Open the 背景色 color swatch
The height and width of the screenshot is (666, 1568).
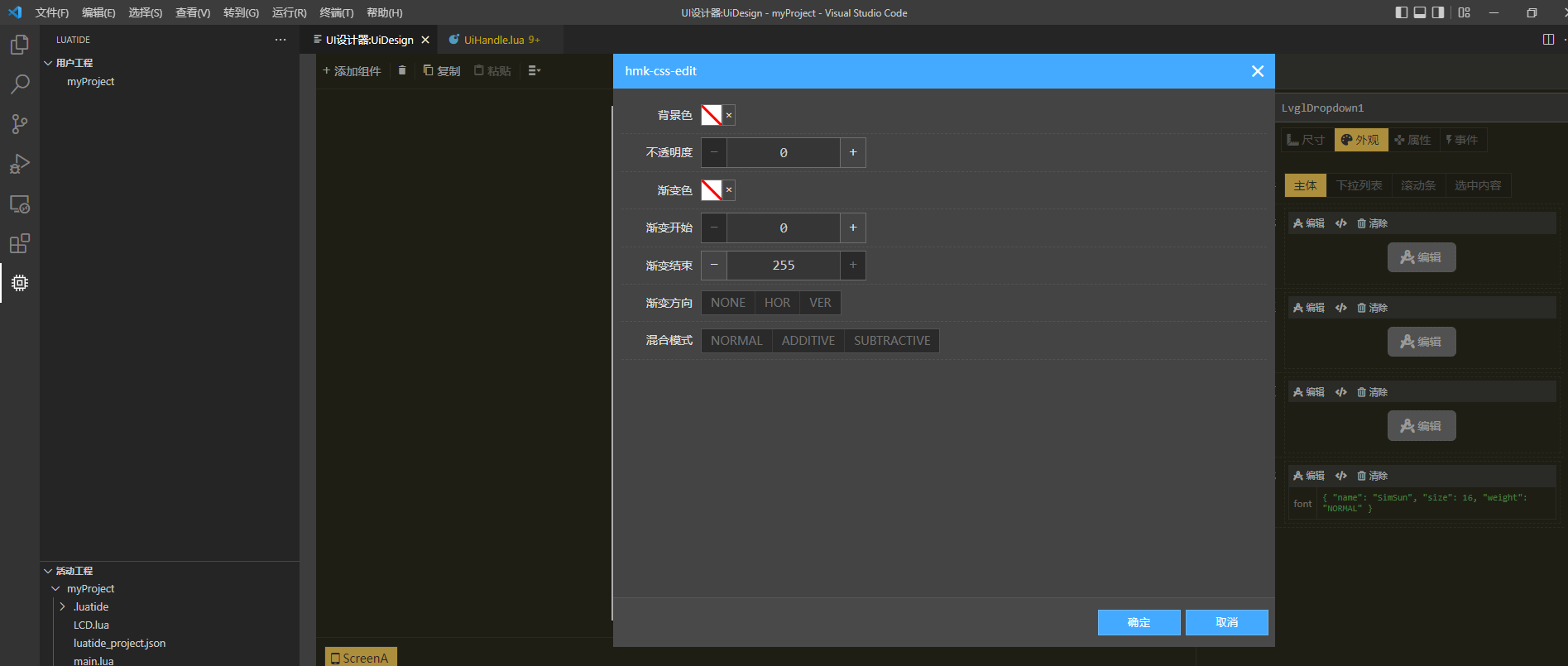click(712, 115)
